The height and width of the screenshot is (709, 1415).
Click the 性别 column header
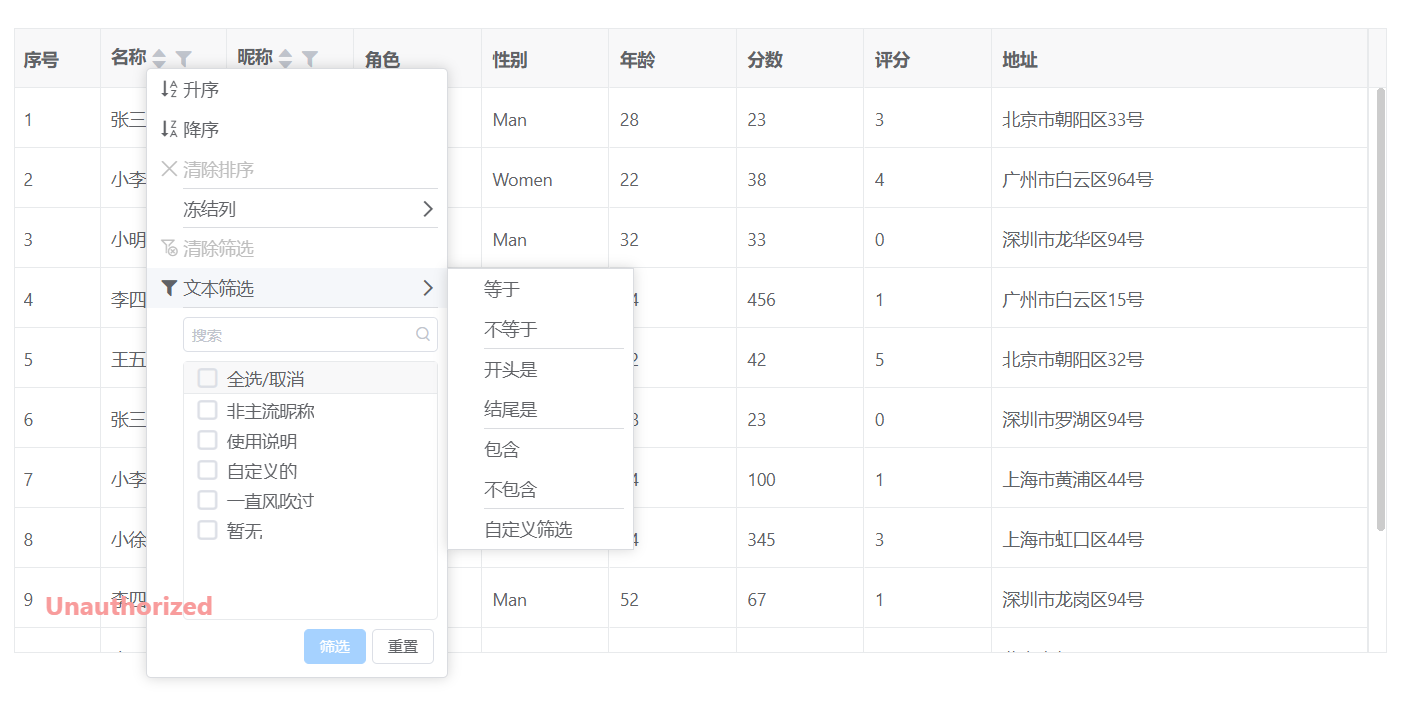pos(545,59)
